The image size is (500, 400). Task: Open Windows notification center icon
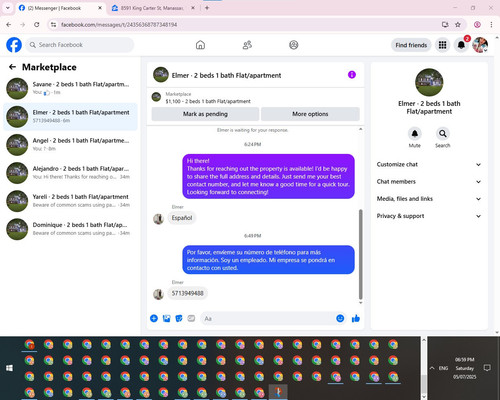[487, 368]
